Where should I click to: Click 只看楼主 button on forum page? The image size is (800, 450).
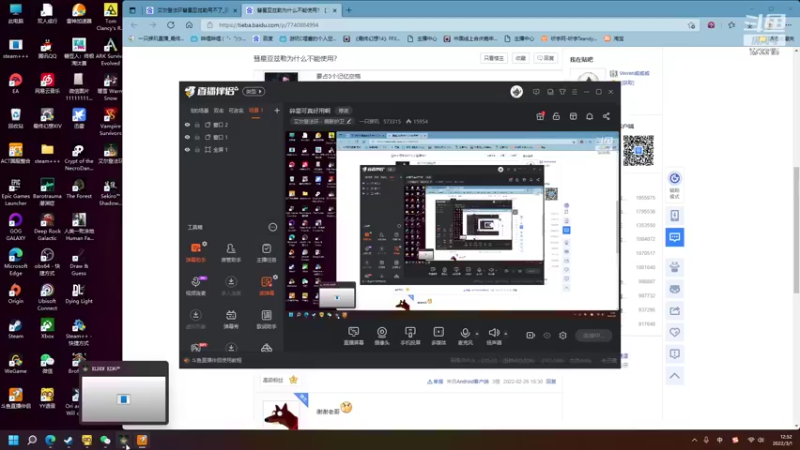(x=493, y=58)
